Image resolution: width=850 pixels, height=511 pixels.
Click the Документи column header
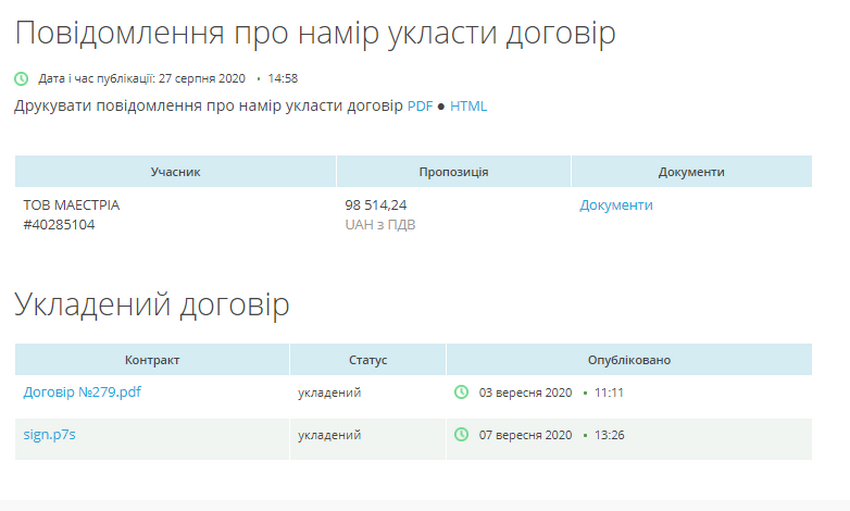tap(691, 172)
